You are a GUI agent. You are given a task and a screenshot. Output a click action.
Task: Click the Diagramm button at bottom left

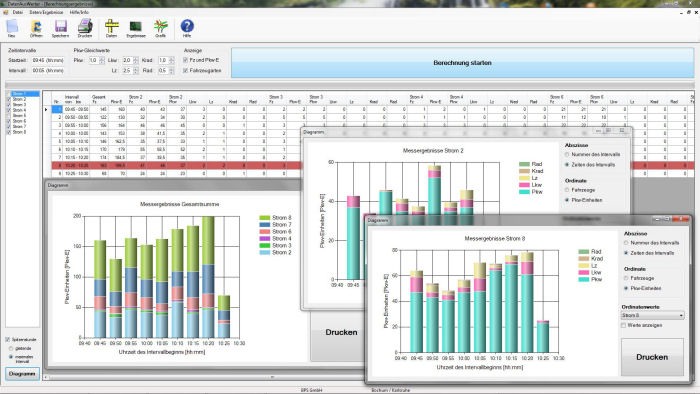click(22, 374)
